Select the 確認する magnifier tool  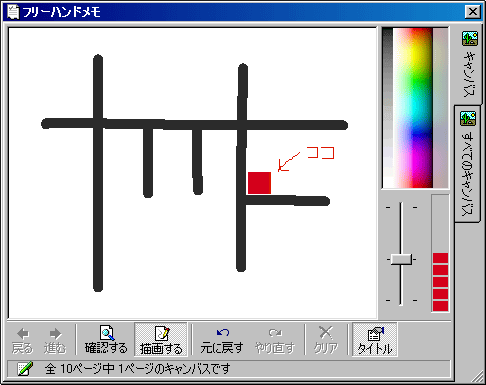point(106,340)
